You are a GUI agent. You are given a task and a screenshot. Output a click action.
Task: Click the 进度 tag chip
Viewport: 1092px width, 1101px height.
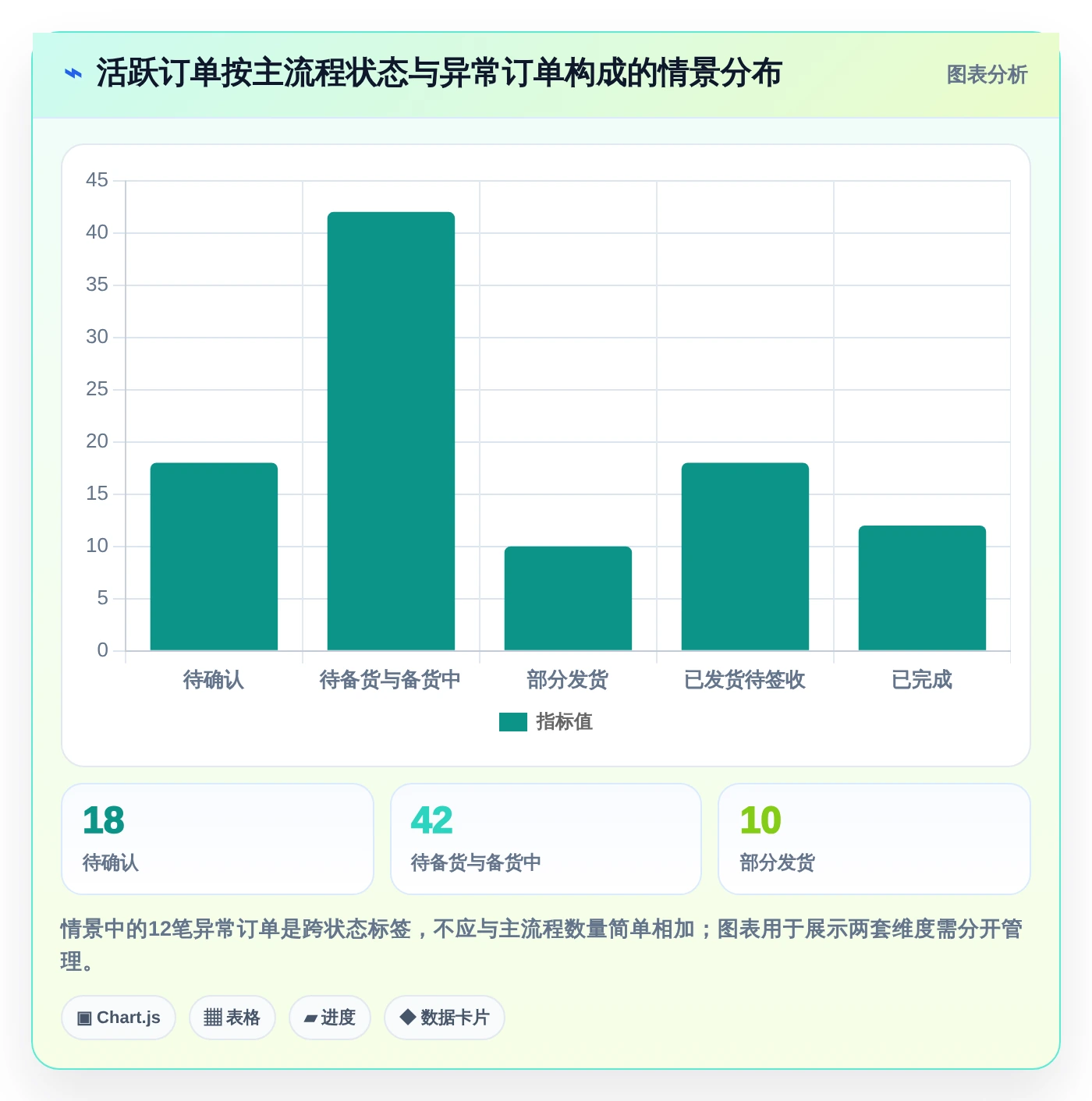click(x=330, y=1018)
